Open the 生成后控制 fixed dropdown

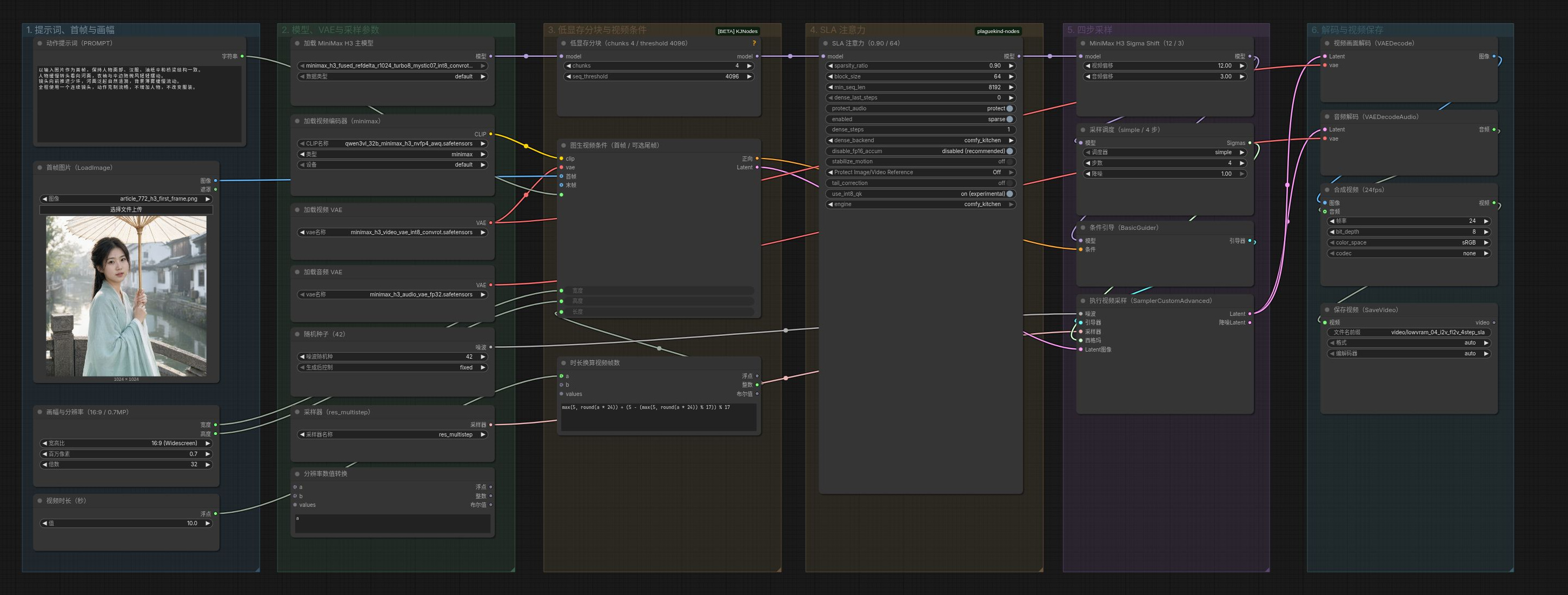point(393,368)
